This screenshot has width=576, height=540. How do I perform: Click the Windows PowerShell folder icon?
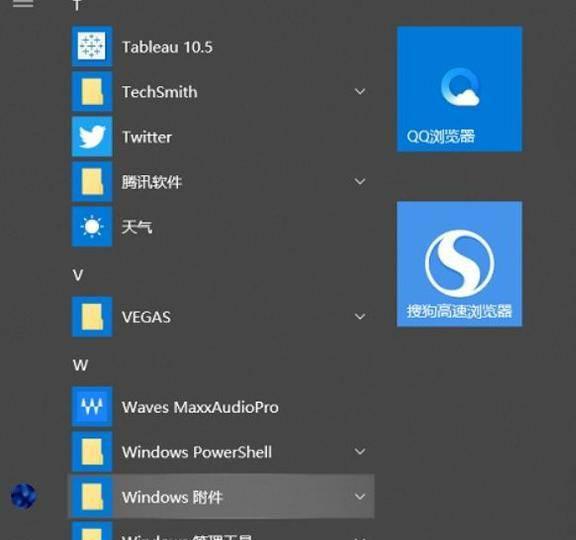(92, 451)
